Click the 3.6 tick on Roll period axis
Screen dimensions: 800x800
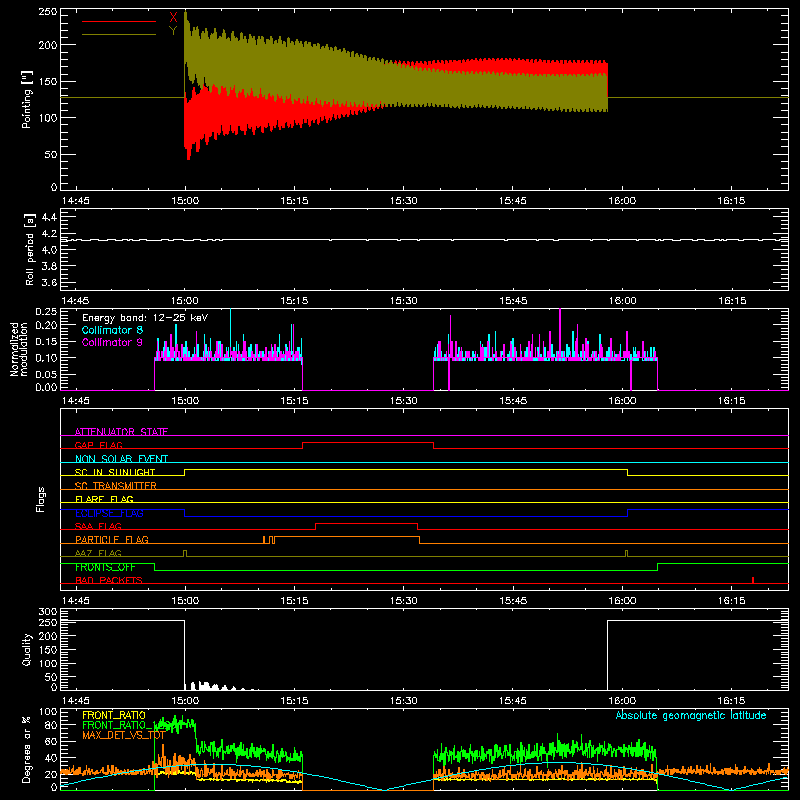[x=49, y=282]
